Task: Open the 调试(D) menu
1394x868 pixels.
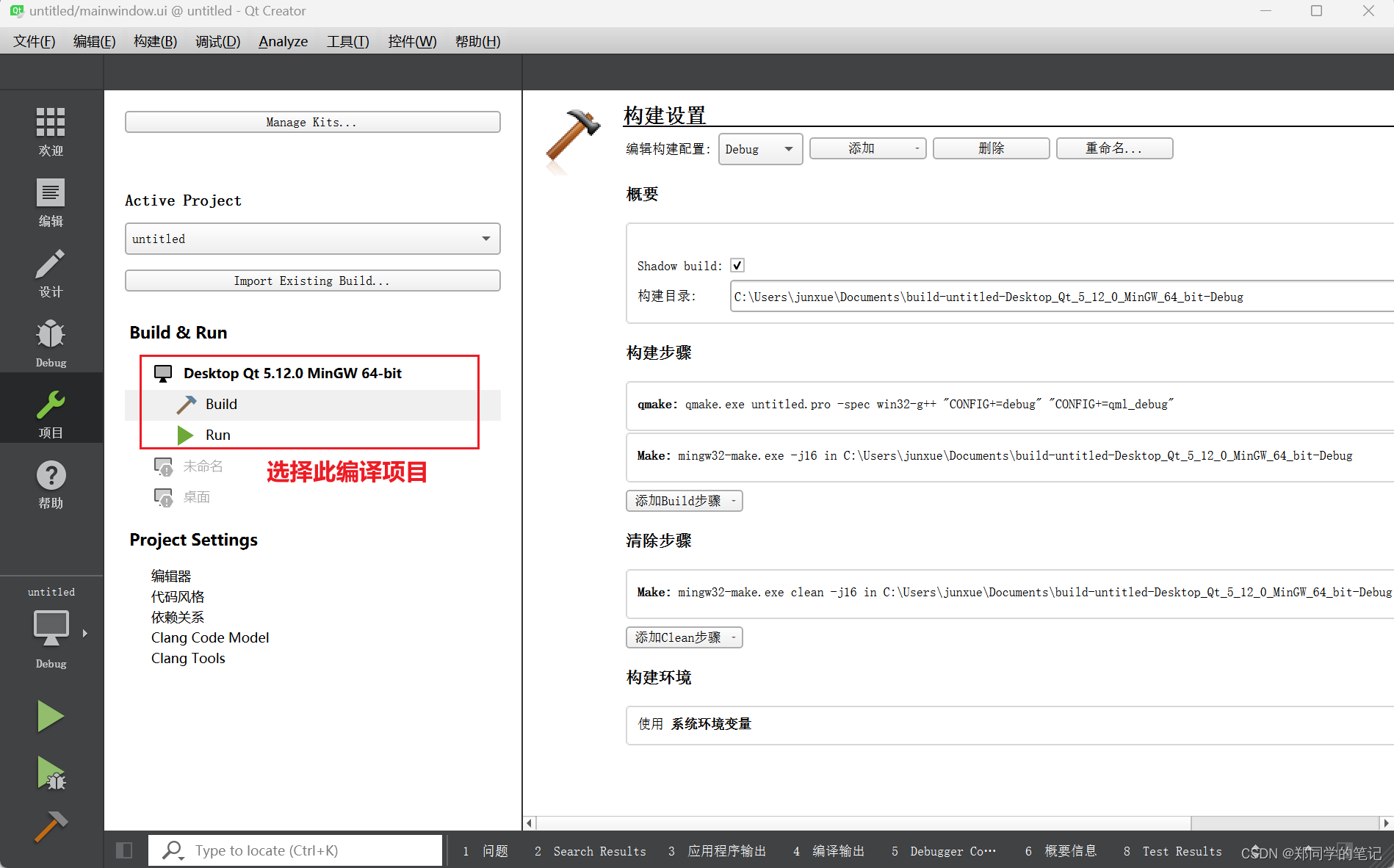Action: pos(217,41)
